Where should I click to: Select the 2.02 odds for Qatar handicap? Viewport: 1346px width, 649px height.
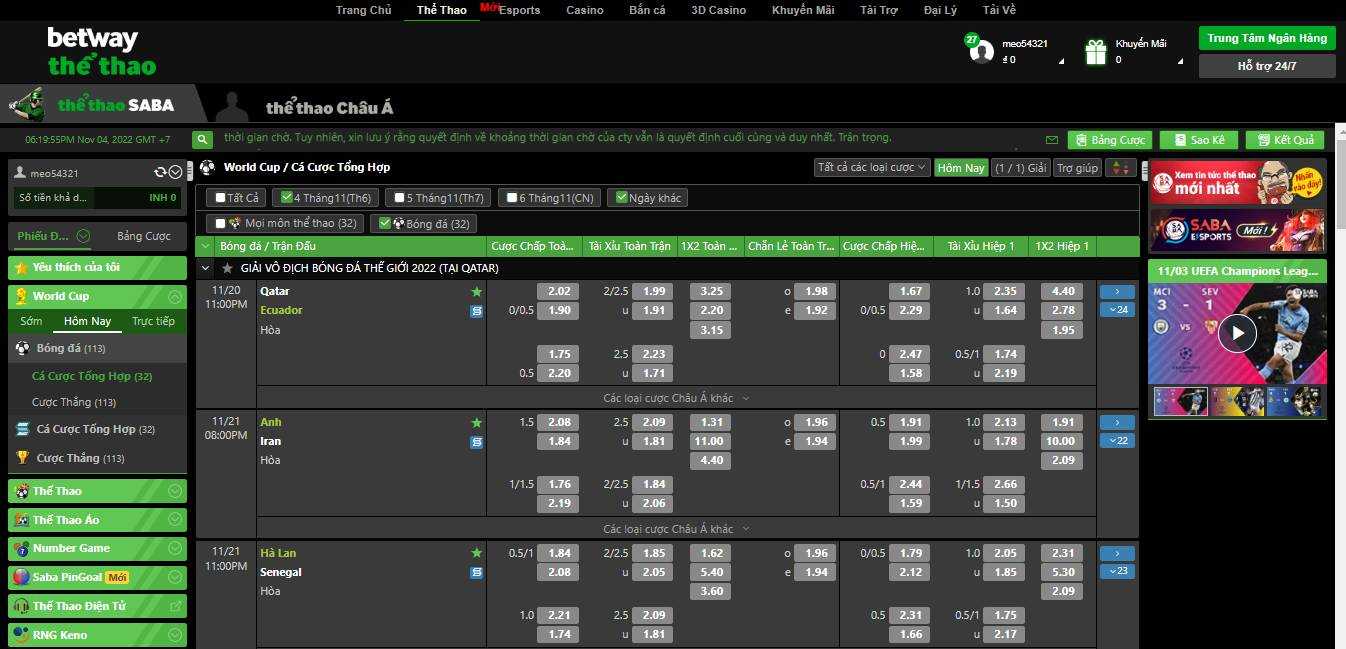coord(558,291)
